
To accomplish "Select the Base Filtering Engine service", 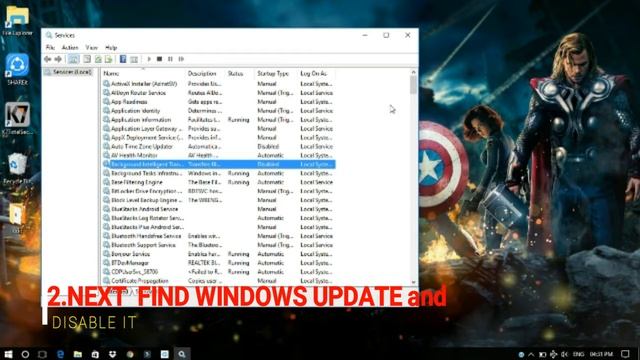I will click(218, 182).
